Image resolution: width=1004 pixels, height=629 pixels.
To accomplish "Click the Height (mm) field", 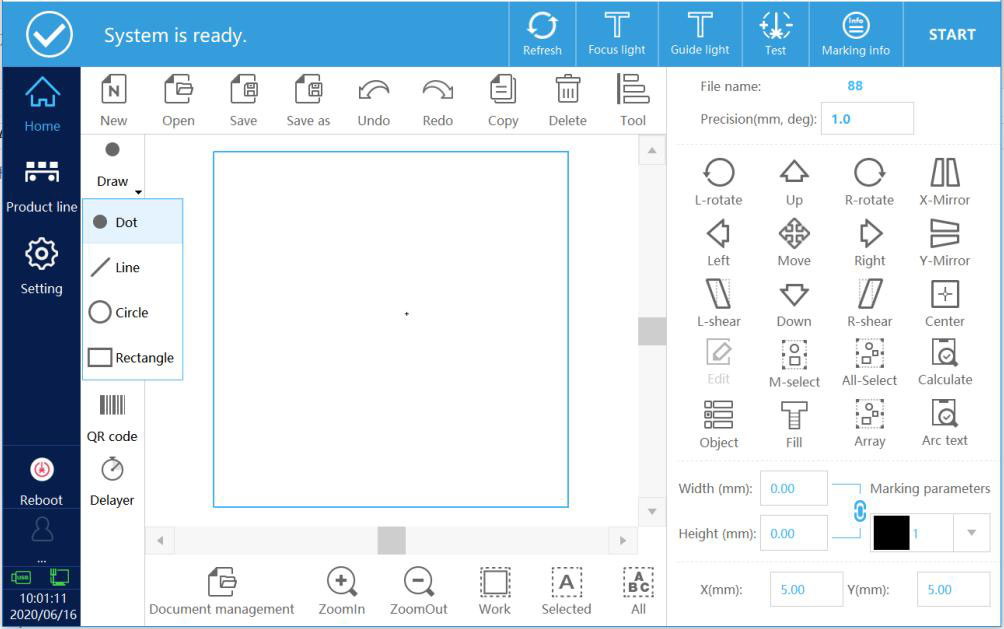I will [x=793, y=533].
